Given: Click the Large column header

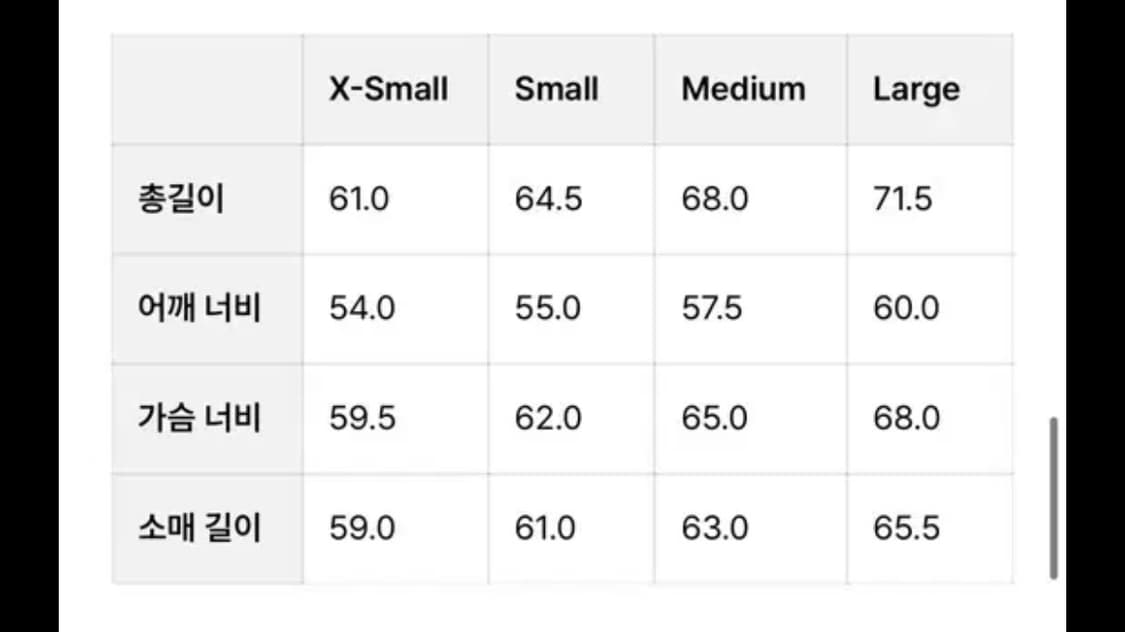Looking at the screenshot, I should coord(916,89).
